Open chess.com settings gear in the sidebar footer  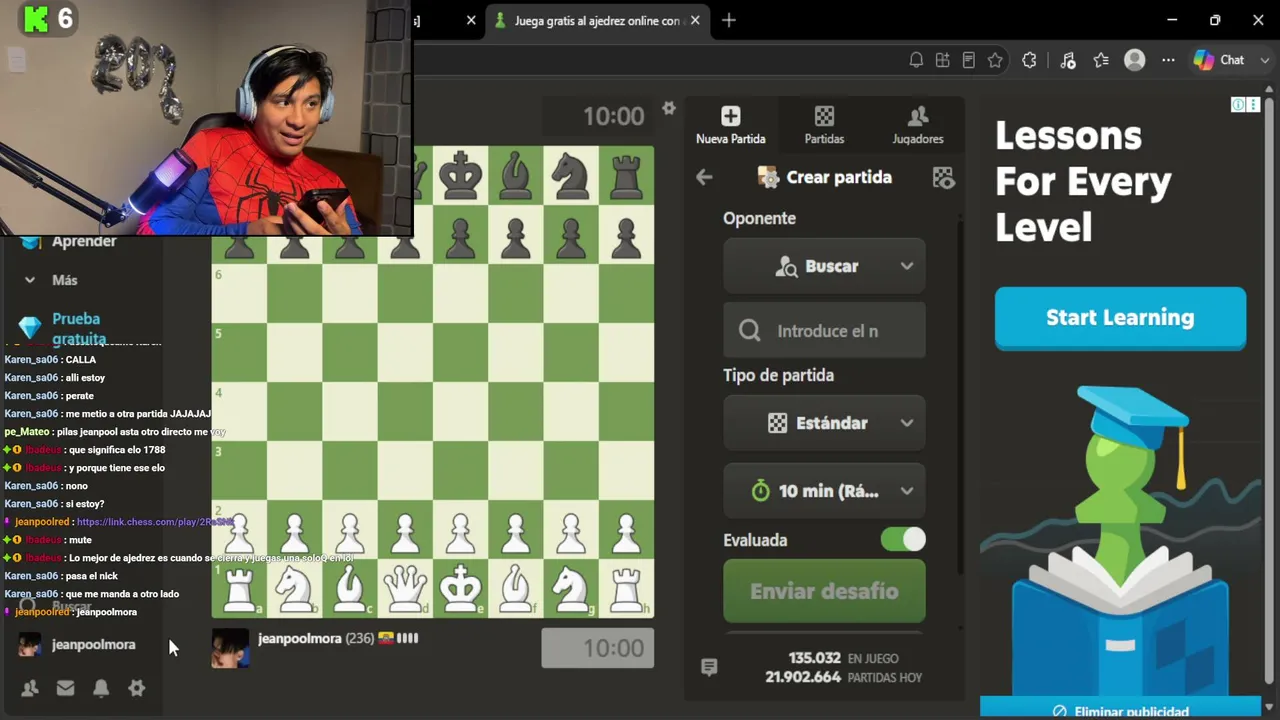[x=137, y=688]
